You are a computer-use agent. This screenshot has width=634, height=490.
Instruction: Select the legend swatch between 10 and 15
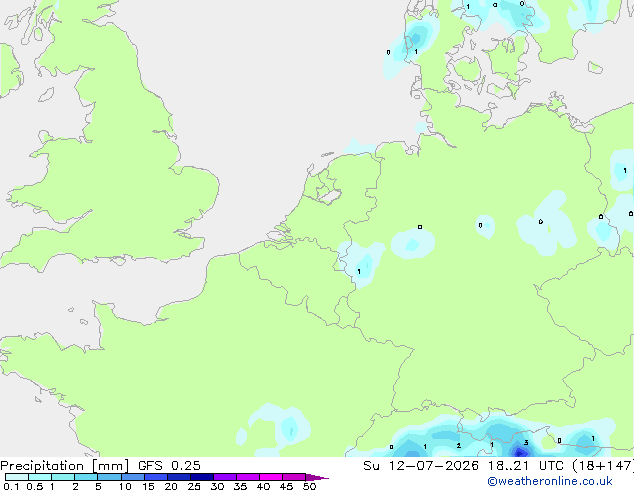click(133, 477)
